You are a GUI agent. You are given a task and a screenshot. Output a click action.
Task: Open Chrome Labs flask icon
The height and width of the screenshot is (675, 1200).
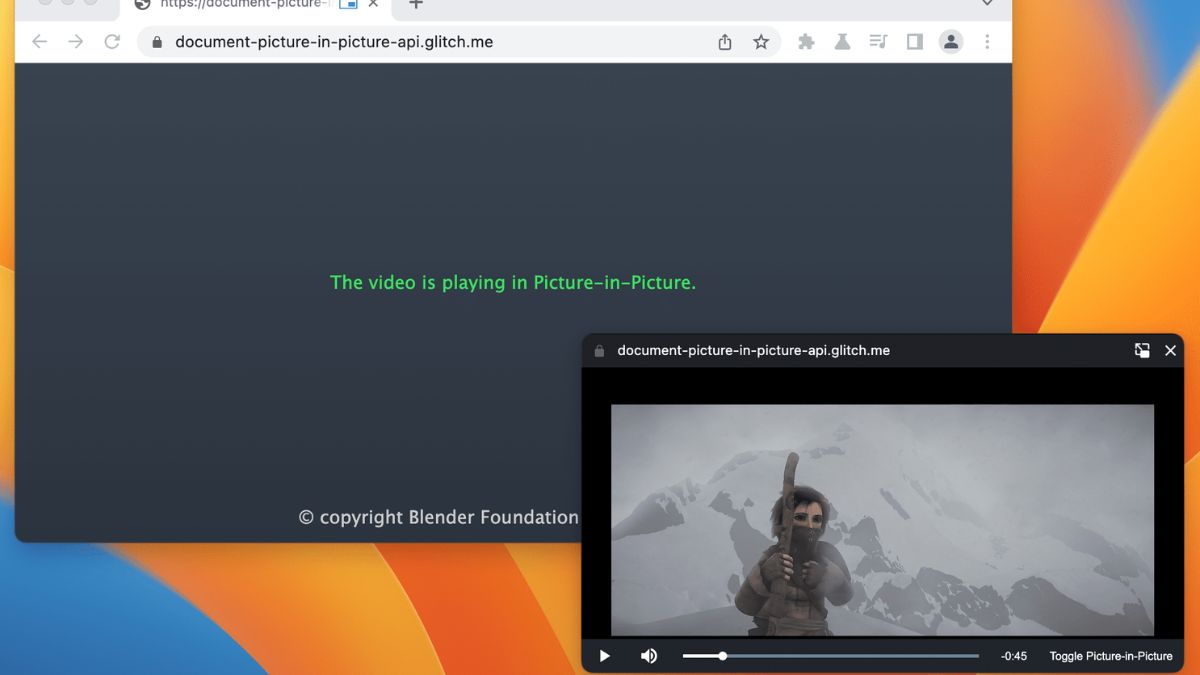click(x=842, y=42)
